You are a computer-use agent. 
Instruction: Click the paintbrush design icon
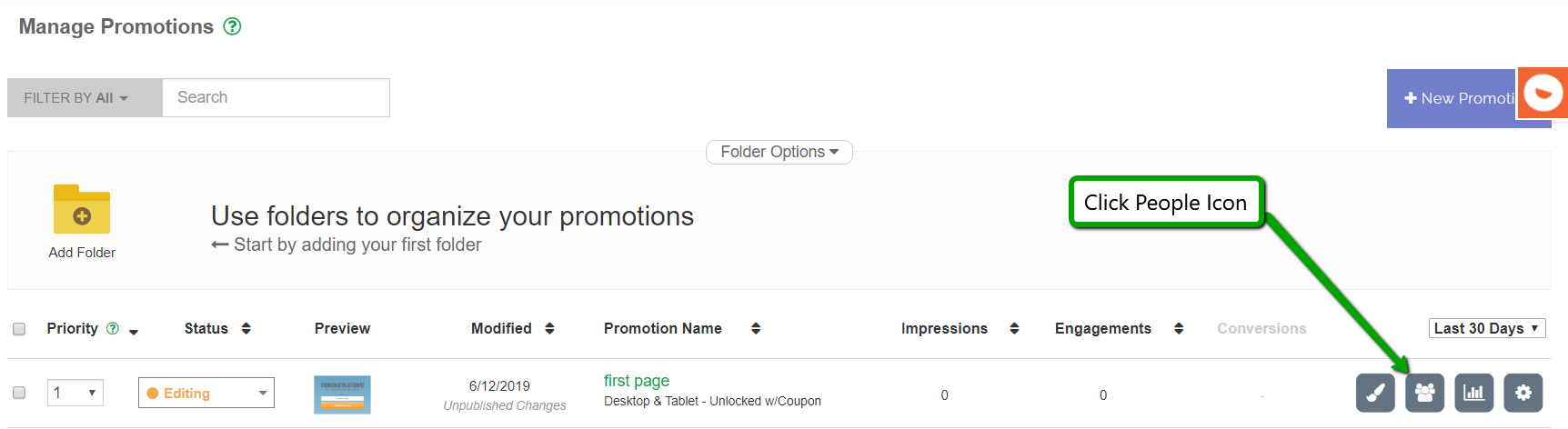pos(1375,394)
